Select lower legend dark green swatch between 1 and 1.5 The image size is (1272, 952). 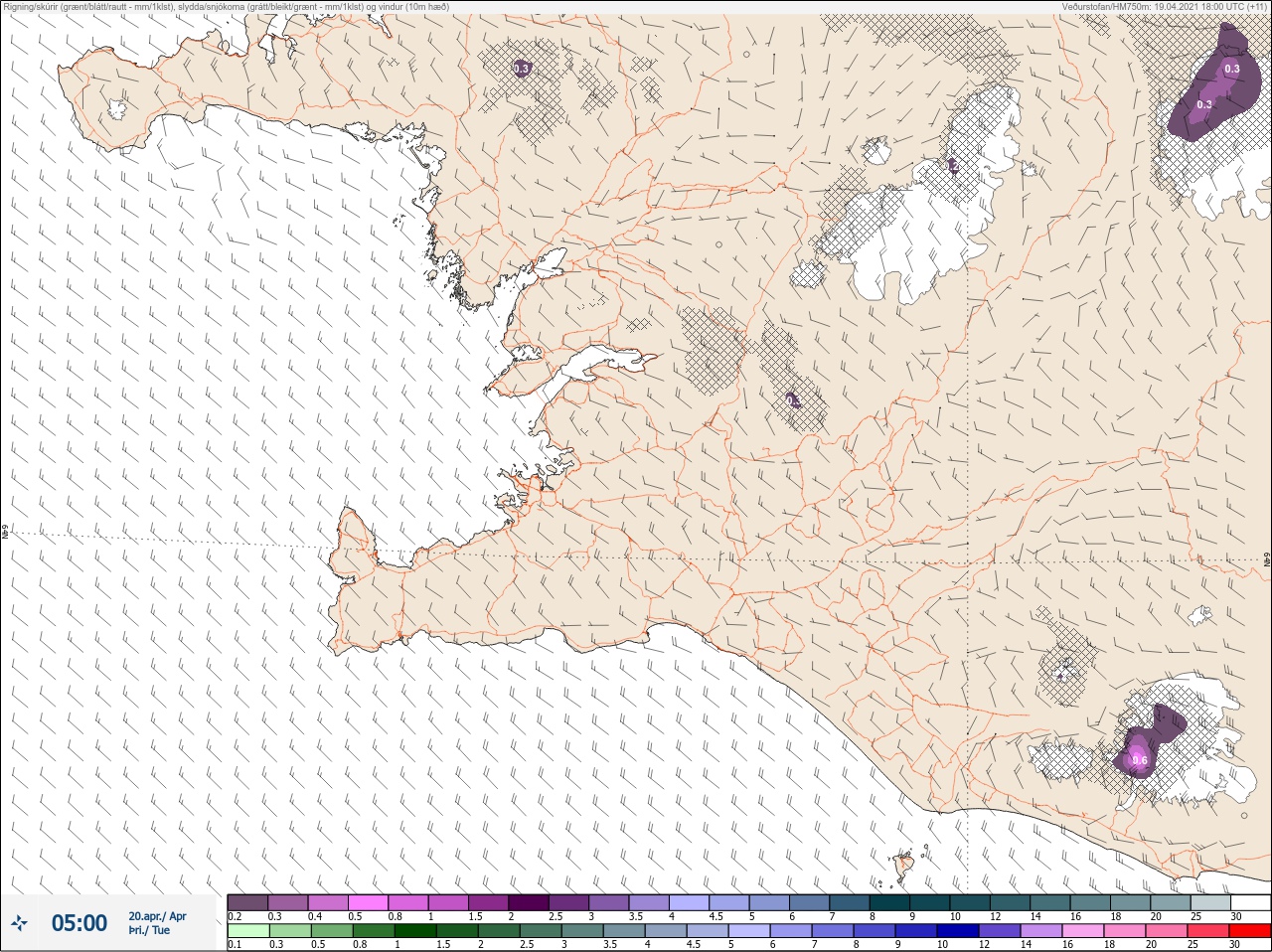pyautogui.click(x=413, y=931)
